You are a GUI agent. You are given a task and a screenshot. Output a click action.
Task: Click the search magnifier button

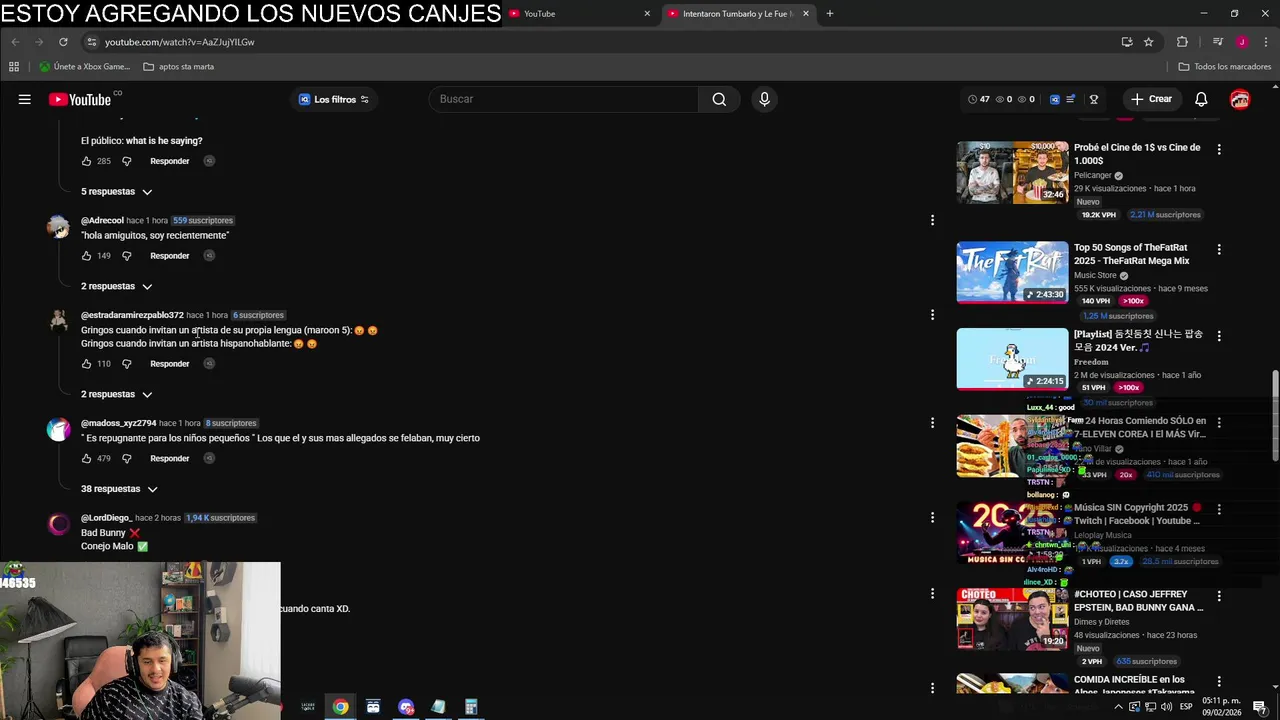pos(719,99)
